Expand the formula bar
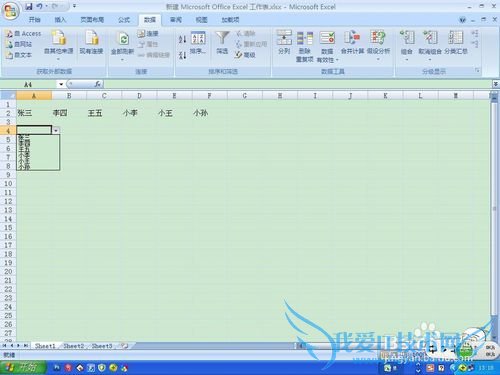Viewport: 500px width, 375px height. [495, 84]
